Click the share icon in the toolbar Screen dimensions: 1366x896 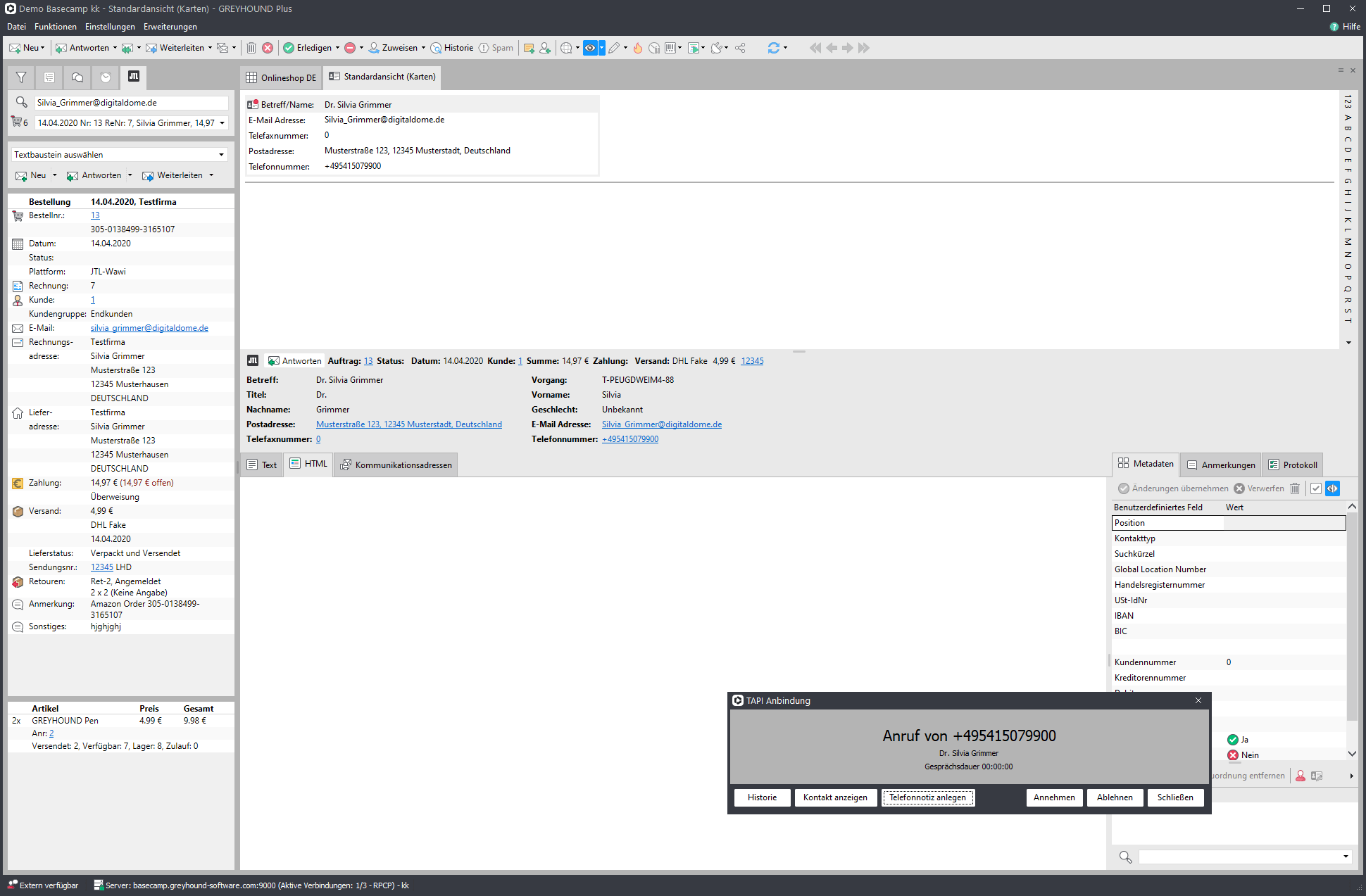740,48
